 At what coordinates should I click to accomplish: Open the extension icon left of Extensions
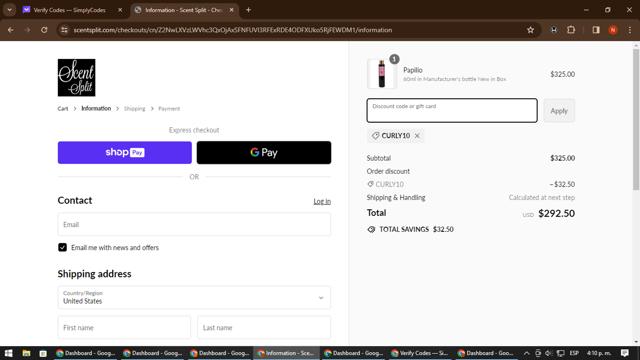[553, 30]
